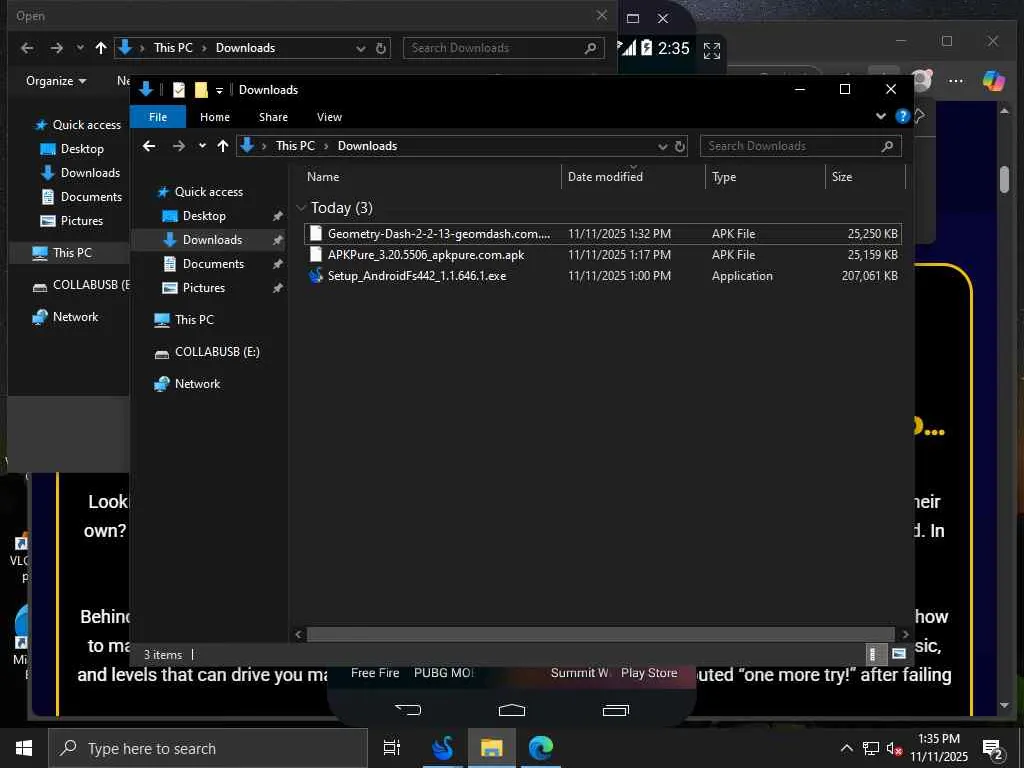Collapse the Today (3) group
Image resolution: width=1024 pixels, height=768 pixels.
point(301,208)
